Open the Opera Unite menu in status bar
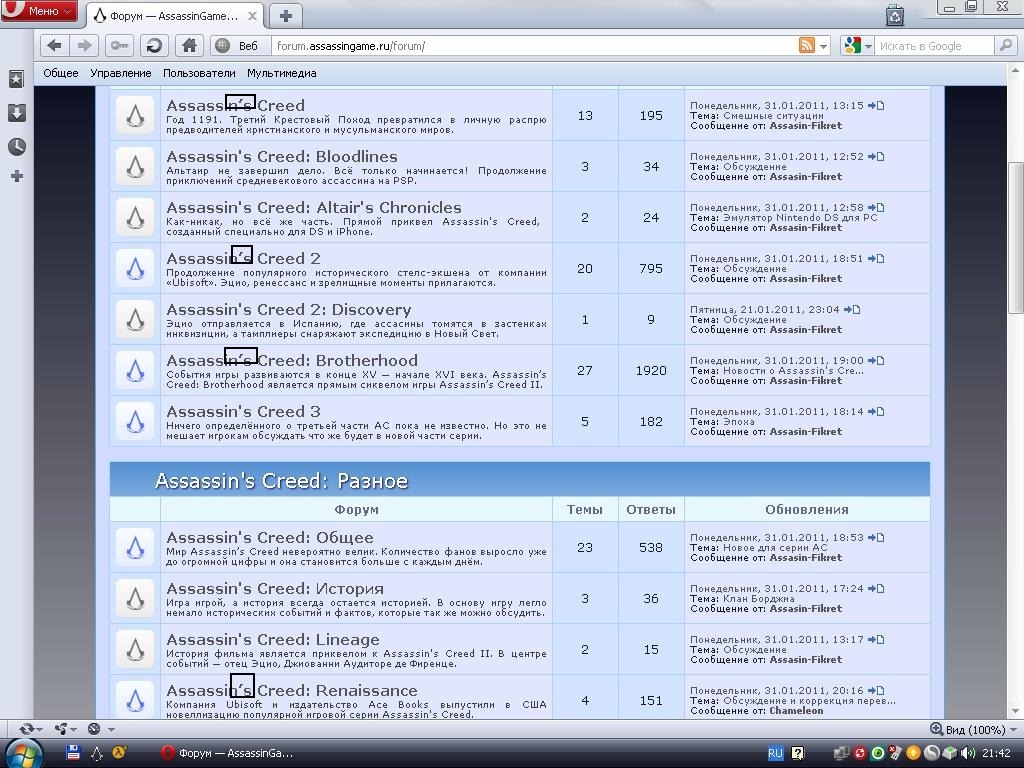1024x768 pixels. [x=65, y=729]
